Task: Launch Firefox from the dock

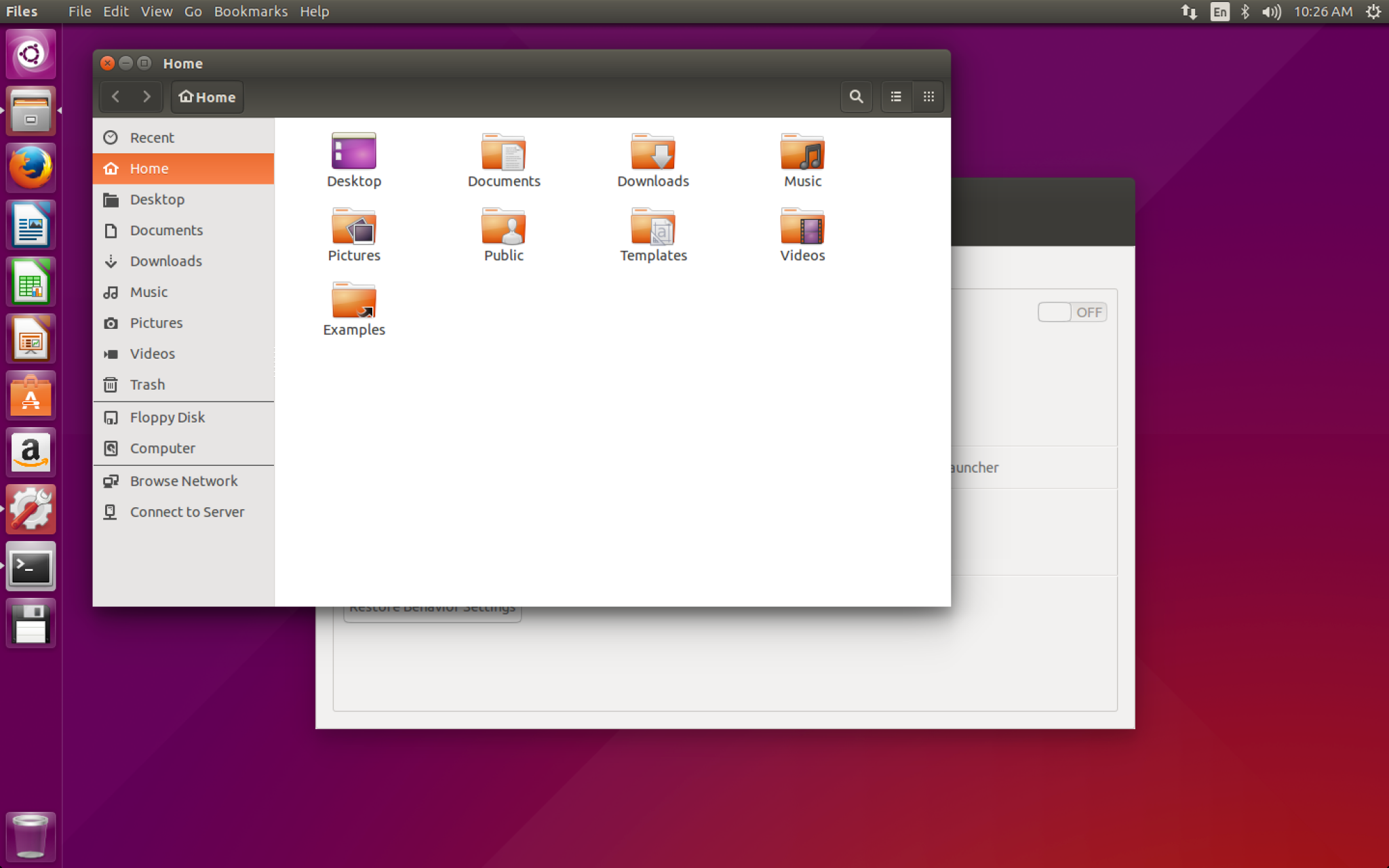Action: click(31, 167)
